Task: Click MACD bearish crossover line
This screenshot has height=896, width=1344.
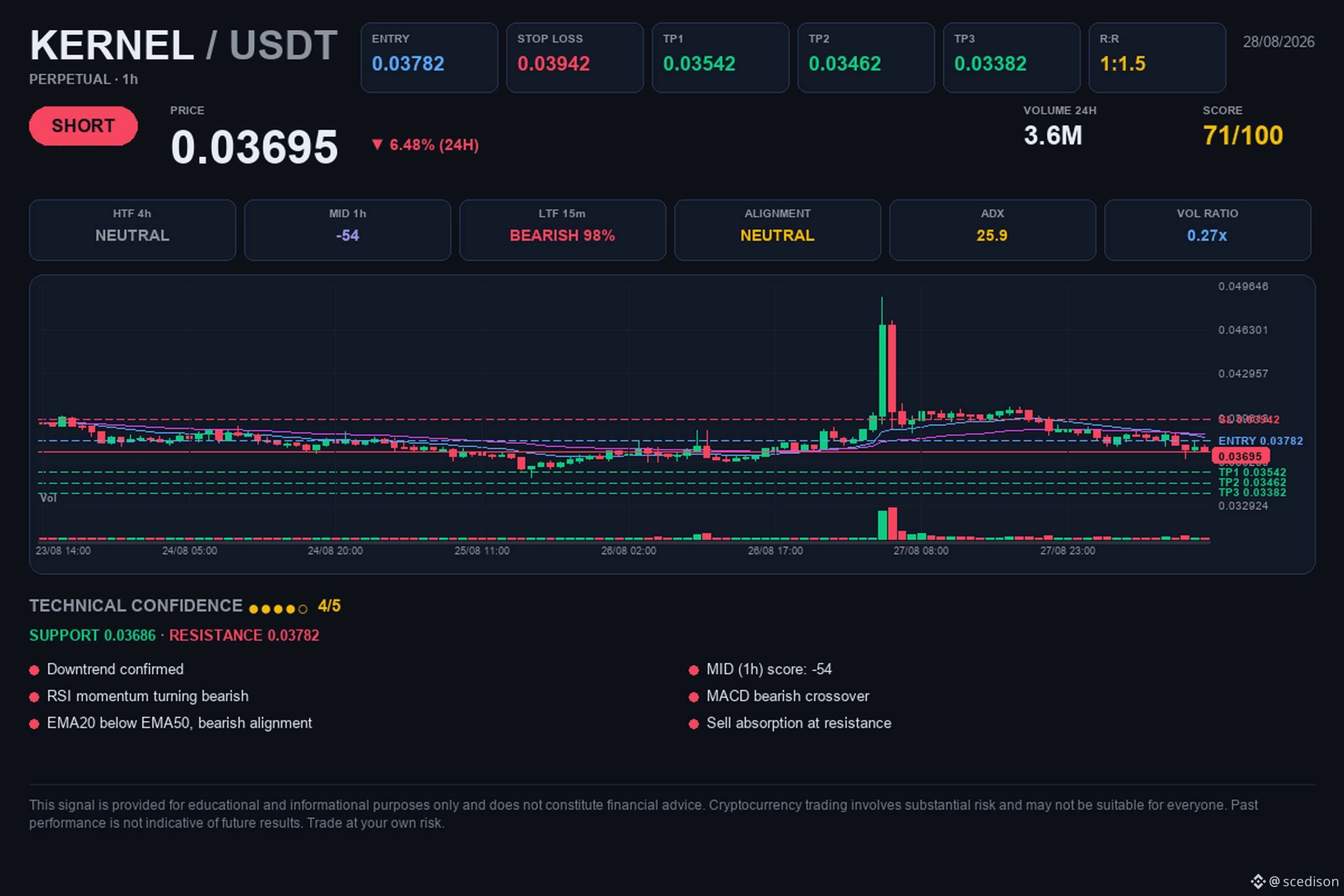Action: pos(788,696)
